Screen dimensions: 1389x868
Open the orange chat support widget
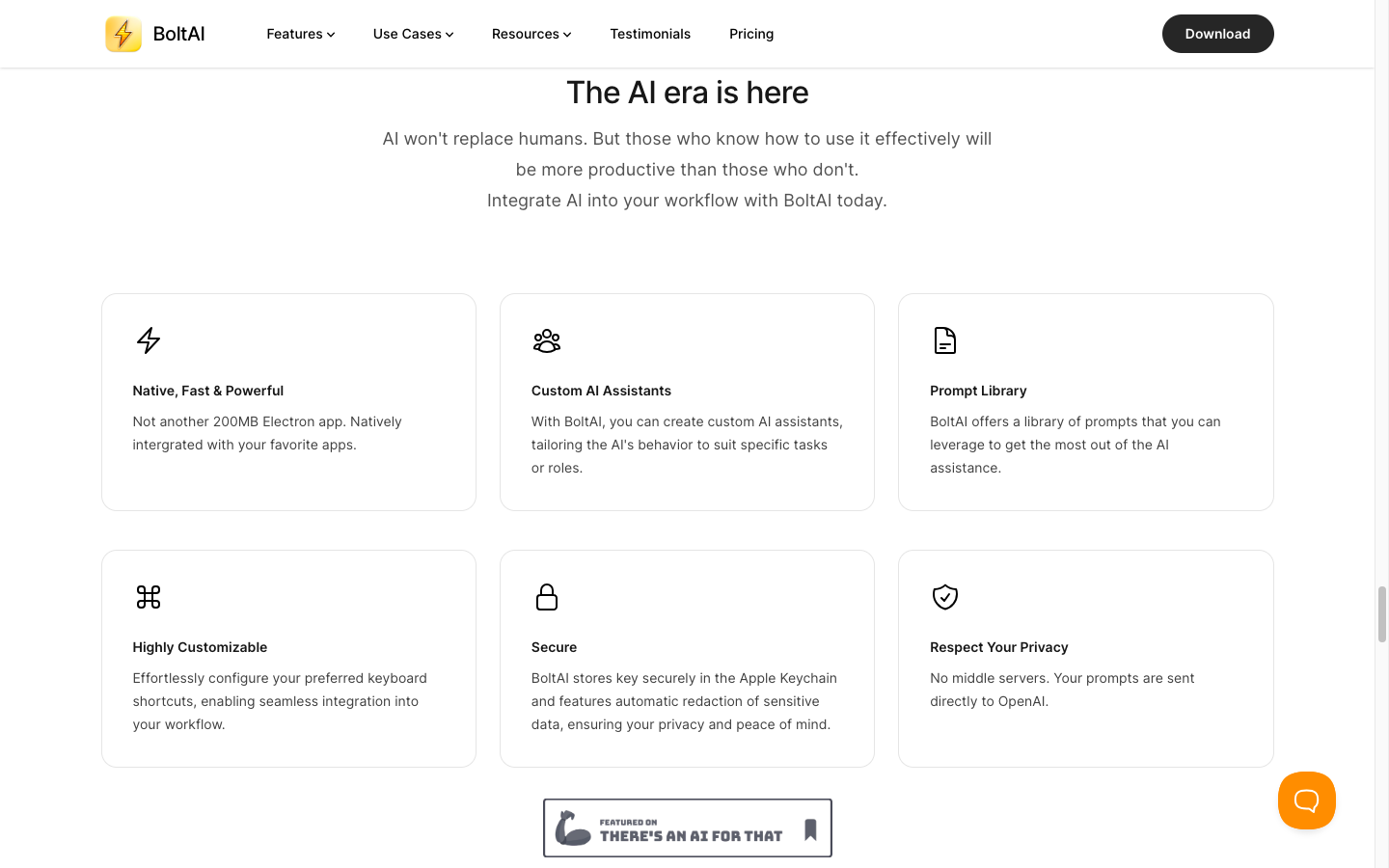tap(1307, 800)
